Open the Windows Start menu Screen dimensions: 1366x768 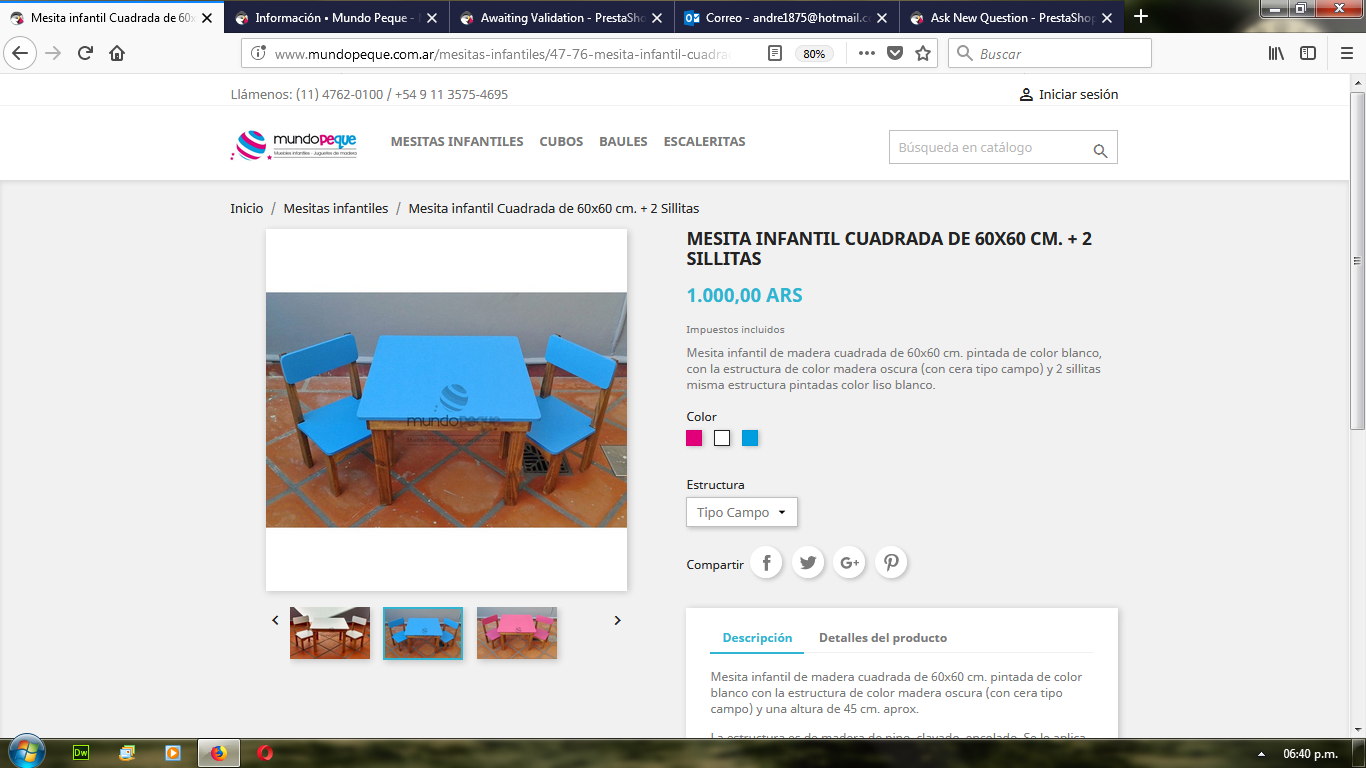pos(25,752)
